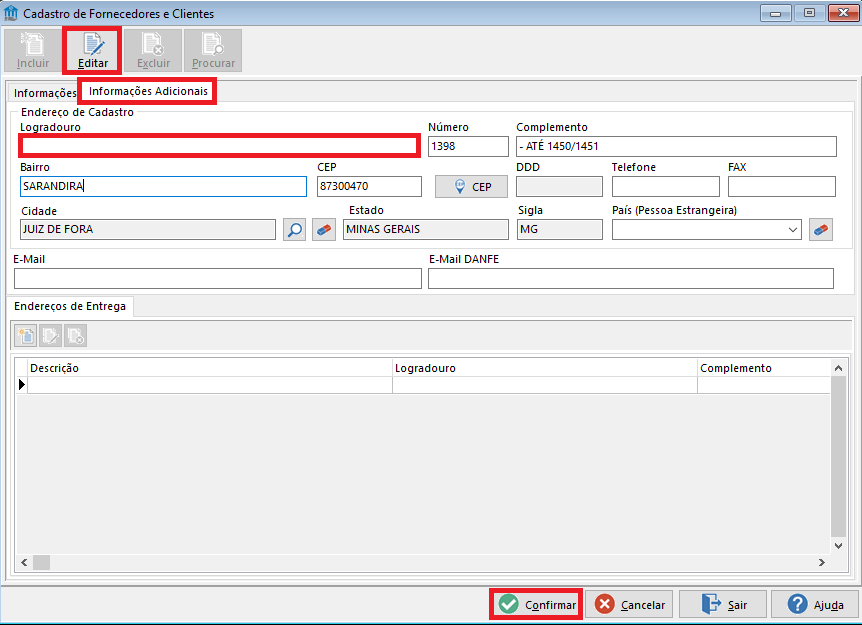Click the eraser icon next to Cidade
This screenshot has height=625, width=862.
[x=324, y=230]
